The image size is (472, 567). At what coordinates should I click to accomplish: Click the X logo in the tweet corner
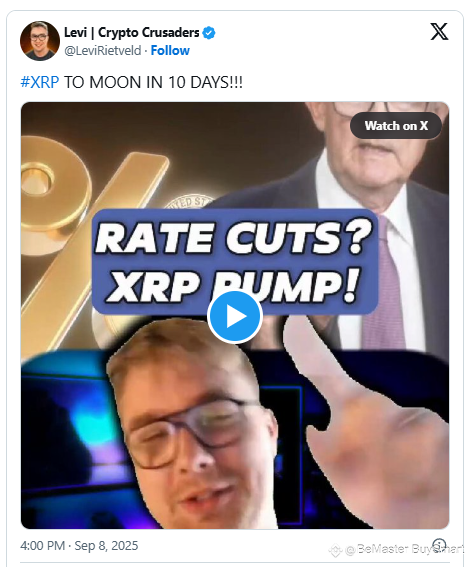click(439, 31)
